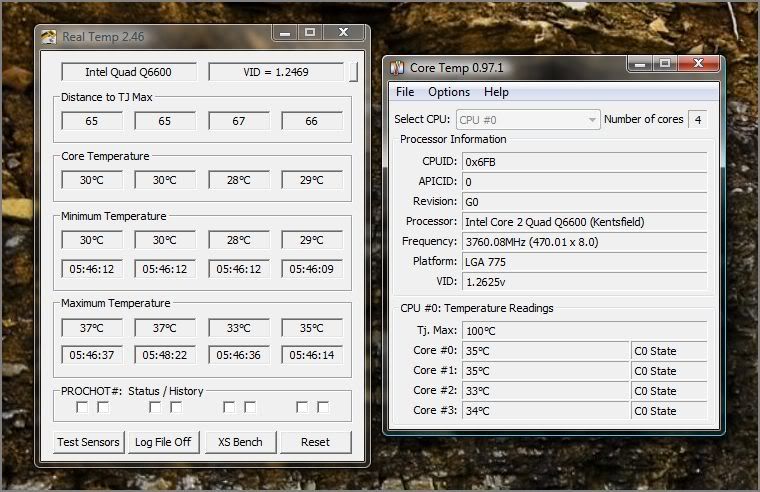Screen dimensions: 760x492
Task: Click the VID = 1.2469 field
Action: tap(276, 72)
